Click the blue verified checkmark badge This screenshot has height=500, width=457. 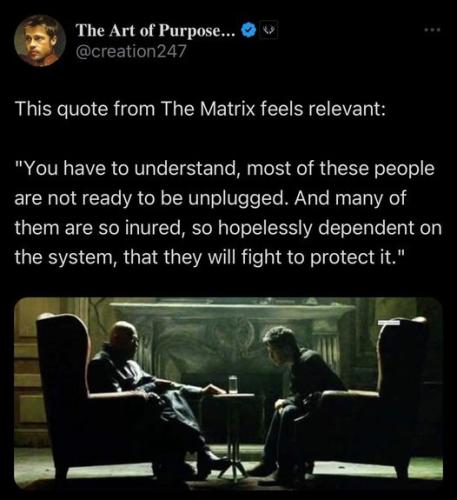(x=248, y=31)
